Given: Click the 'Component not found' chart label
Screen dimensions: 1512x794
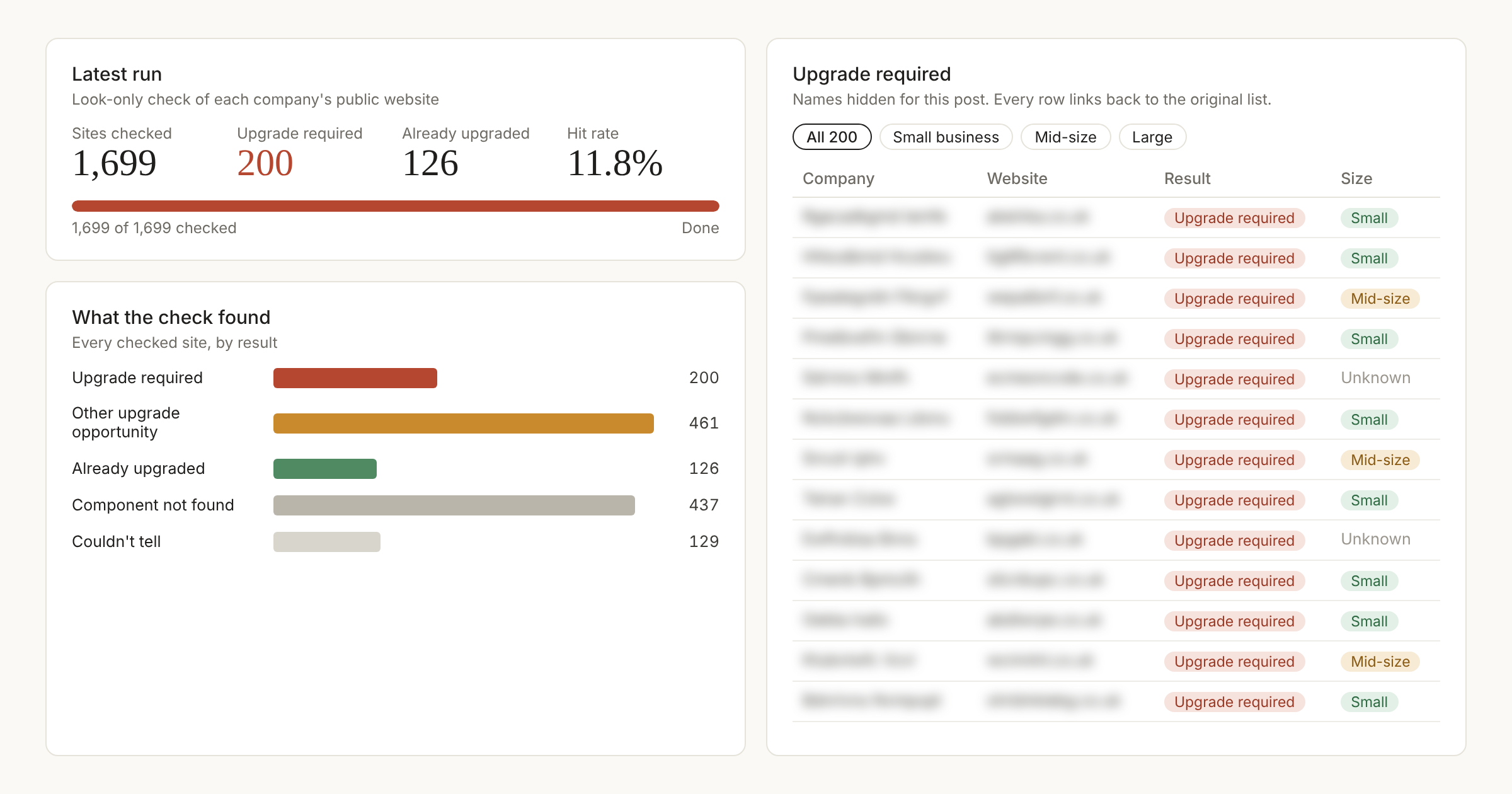Looking at the screenshot, I should click(153, 505).
